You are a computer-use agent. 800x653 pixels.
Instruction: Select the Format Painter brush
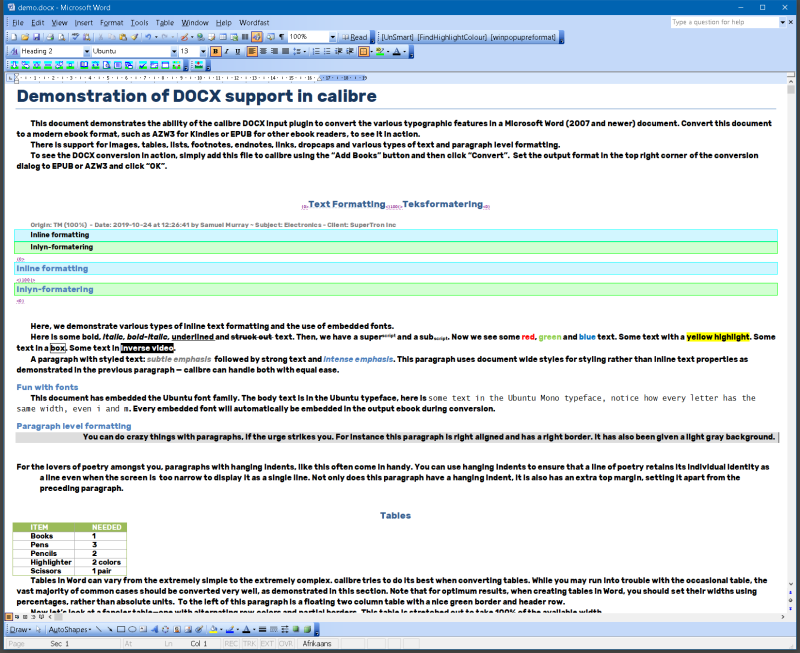[134, 37]
